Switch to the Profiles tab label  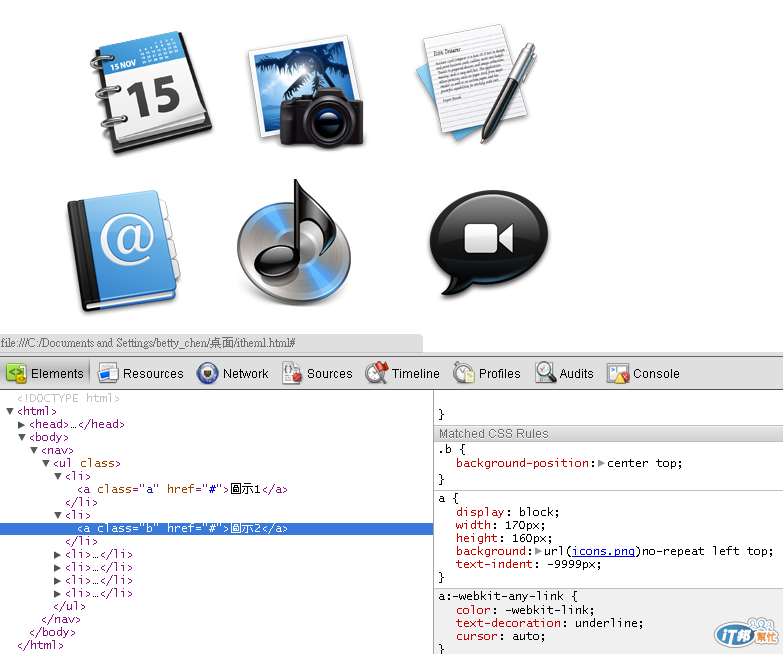[x=499, y=373]
